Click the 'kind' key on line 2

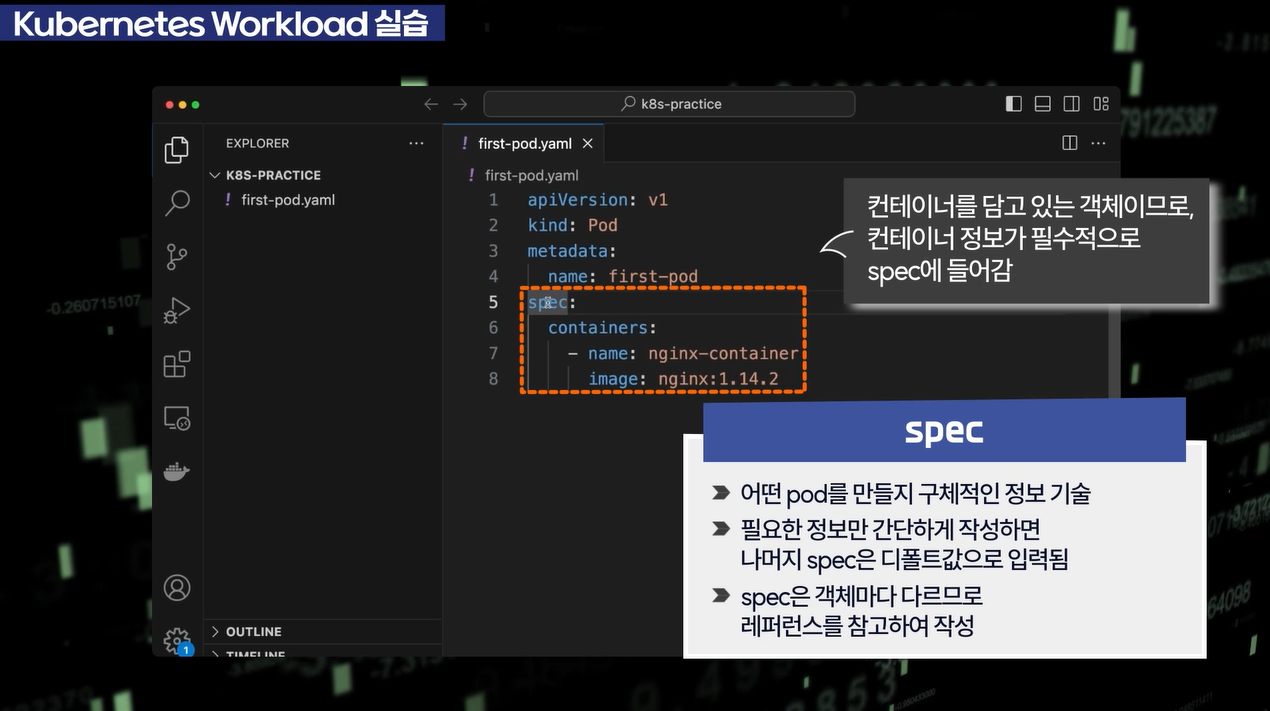tap(548, 225)
